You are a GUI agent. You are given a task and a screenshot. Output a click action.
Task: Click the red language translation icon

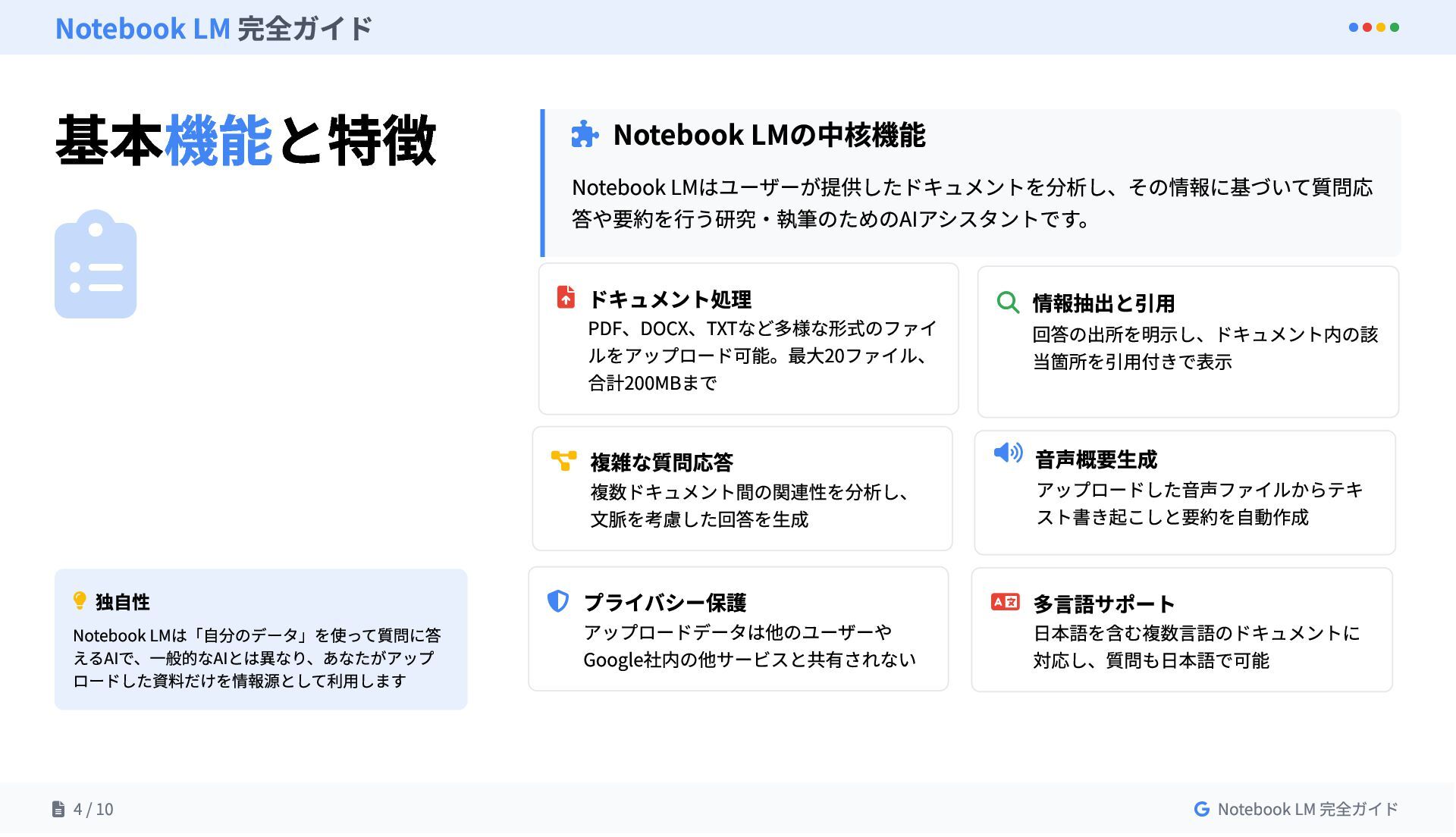[x=1005, y=602]
